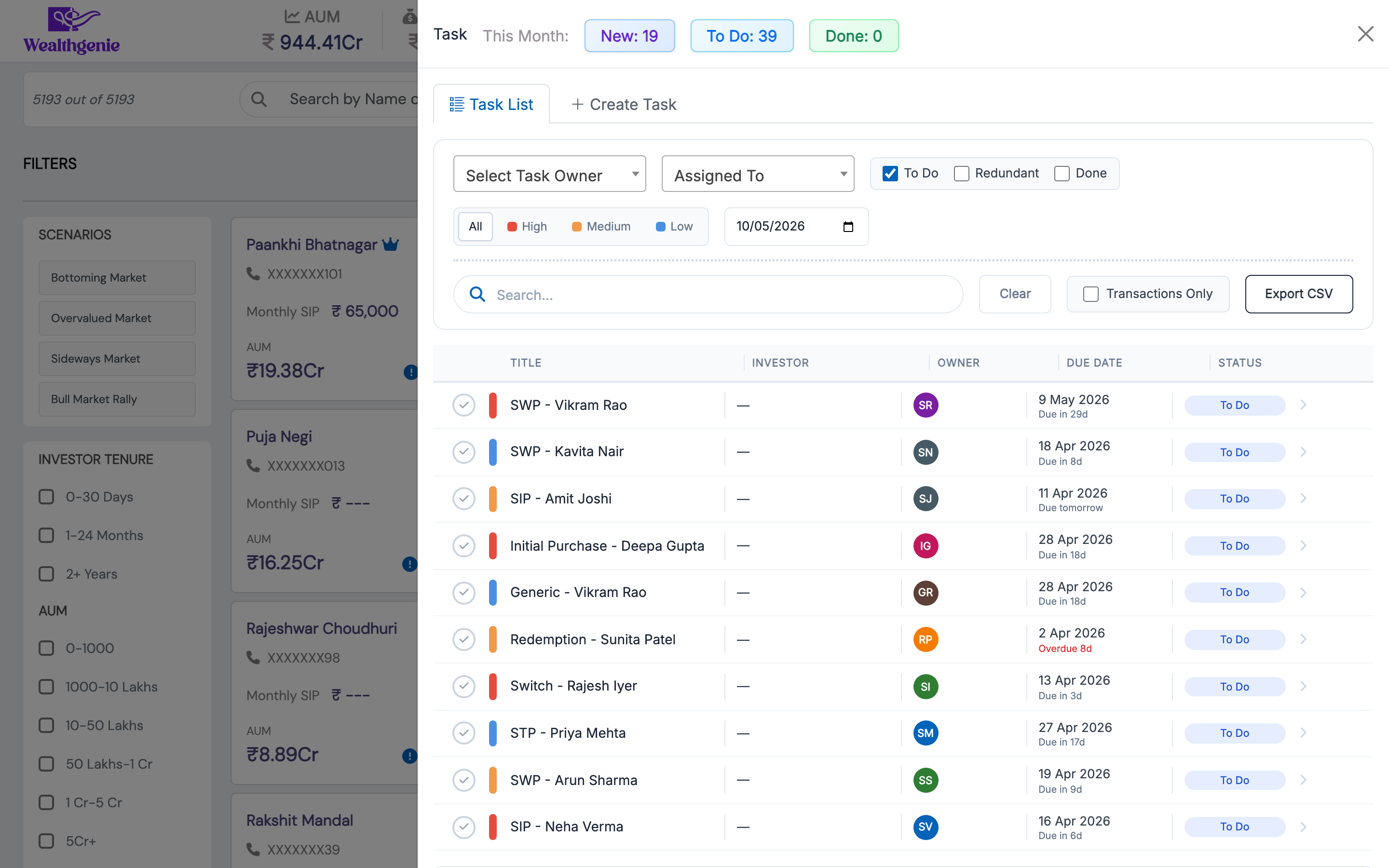
Task: Uncheck the To Do status filter
Action: coord(890,173)
